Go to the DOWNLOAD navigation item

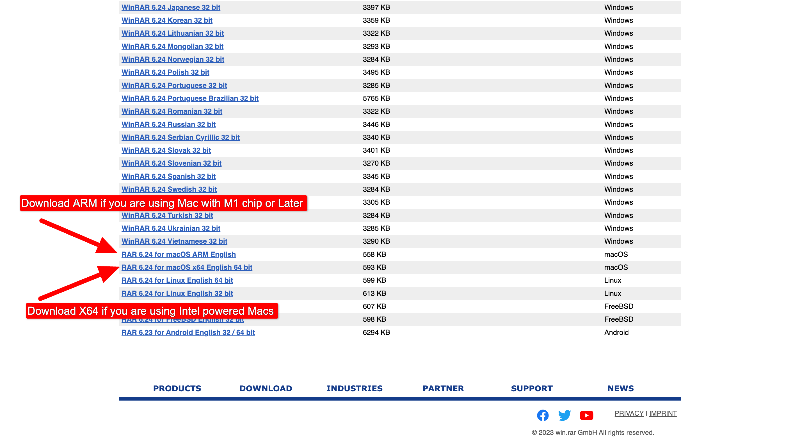pyautogui.click(x=266, y=388)
